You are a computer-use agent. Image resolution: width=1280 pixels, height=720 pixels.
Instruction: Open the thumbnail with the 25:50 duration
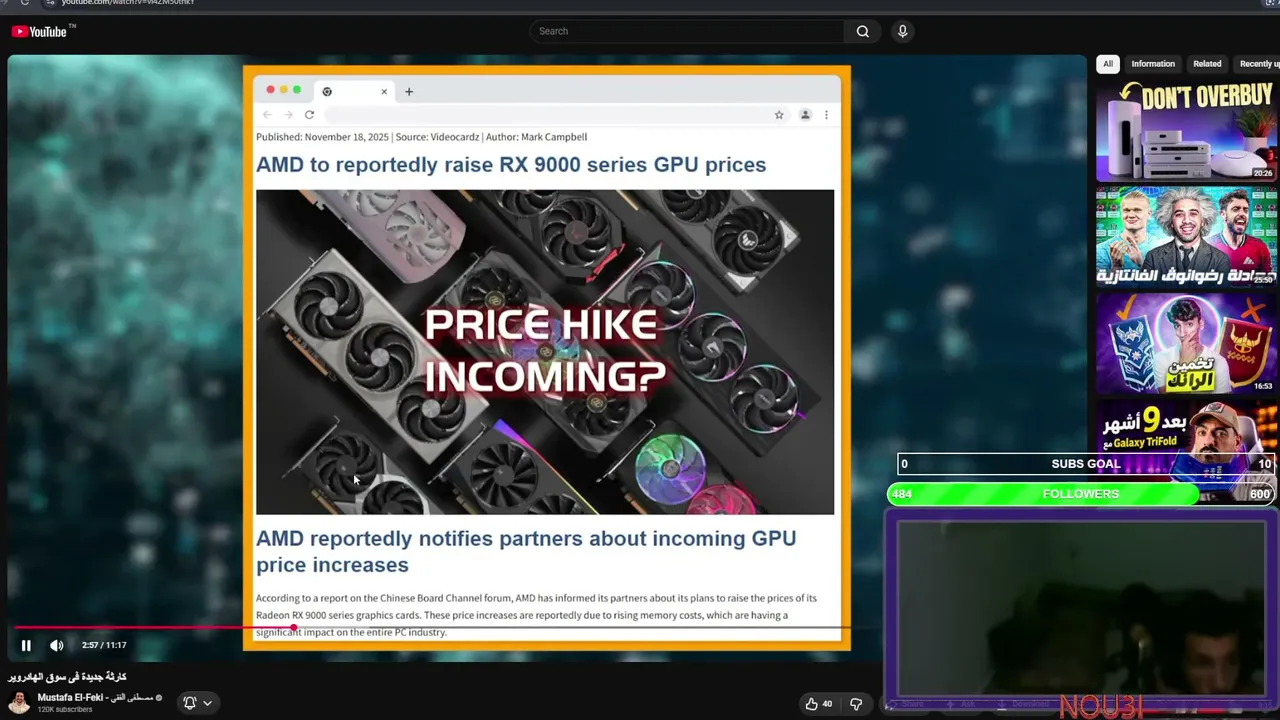1186,236
